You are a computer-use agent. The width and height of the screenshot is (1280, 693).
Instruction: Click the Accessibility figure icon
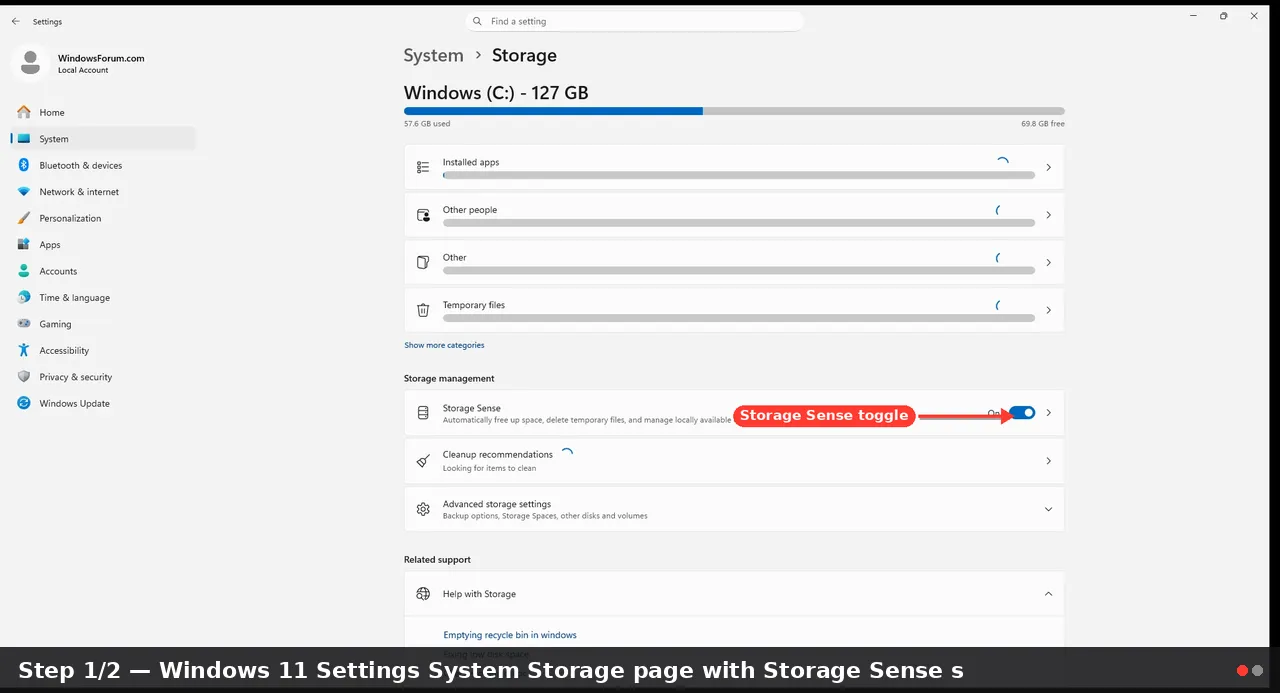click(24, 351)
